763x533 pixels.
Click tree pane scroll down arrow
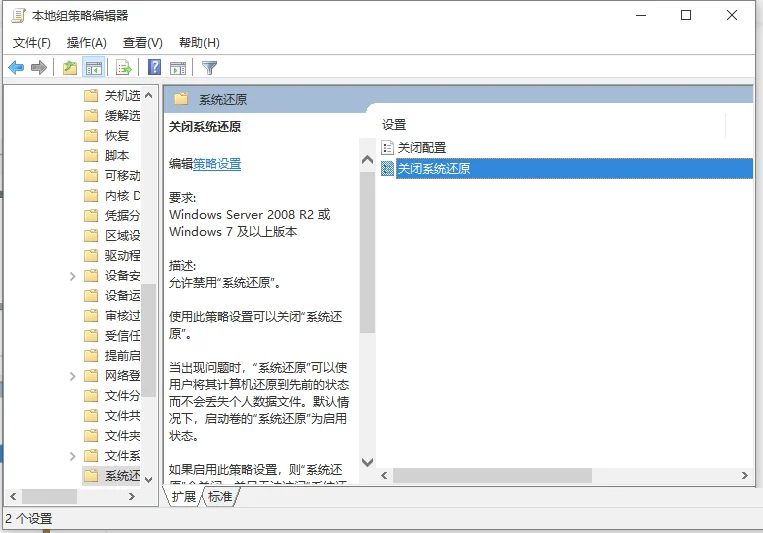(x=149, y=479)
